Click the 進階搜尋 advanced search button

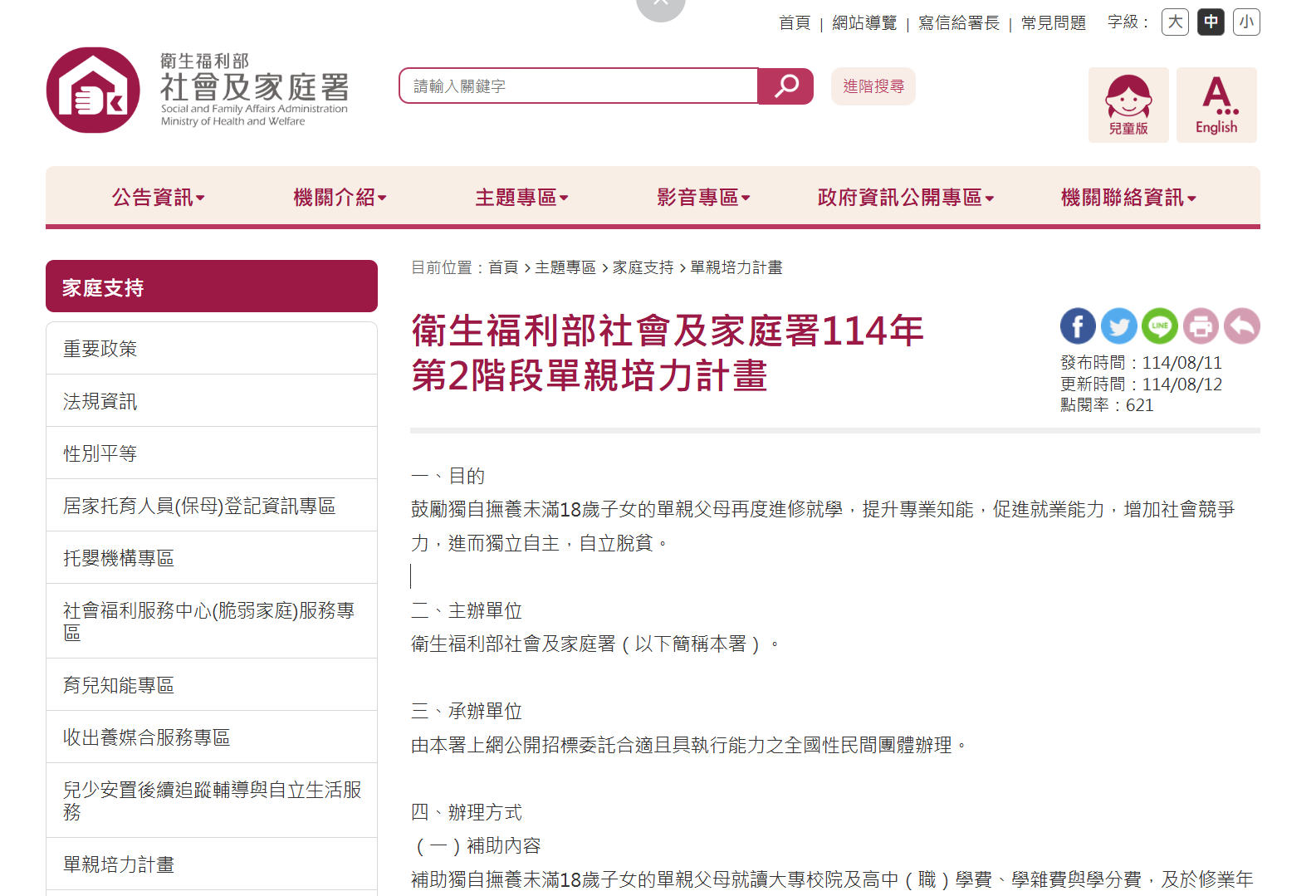873,86
